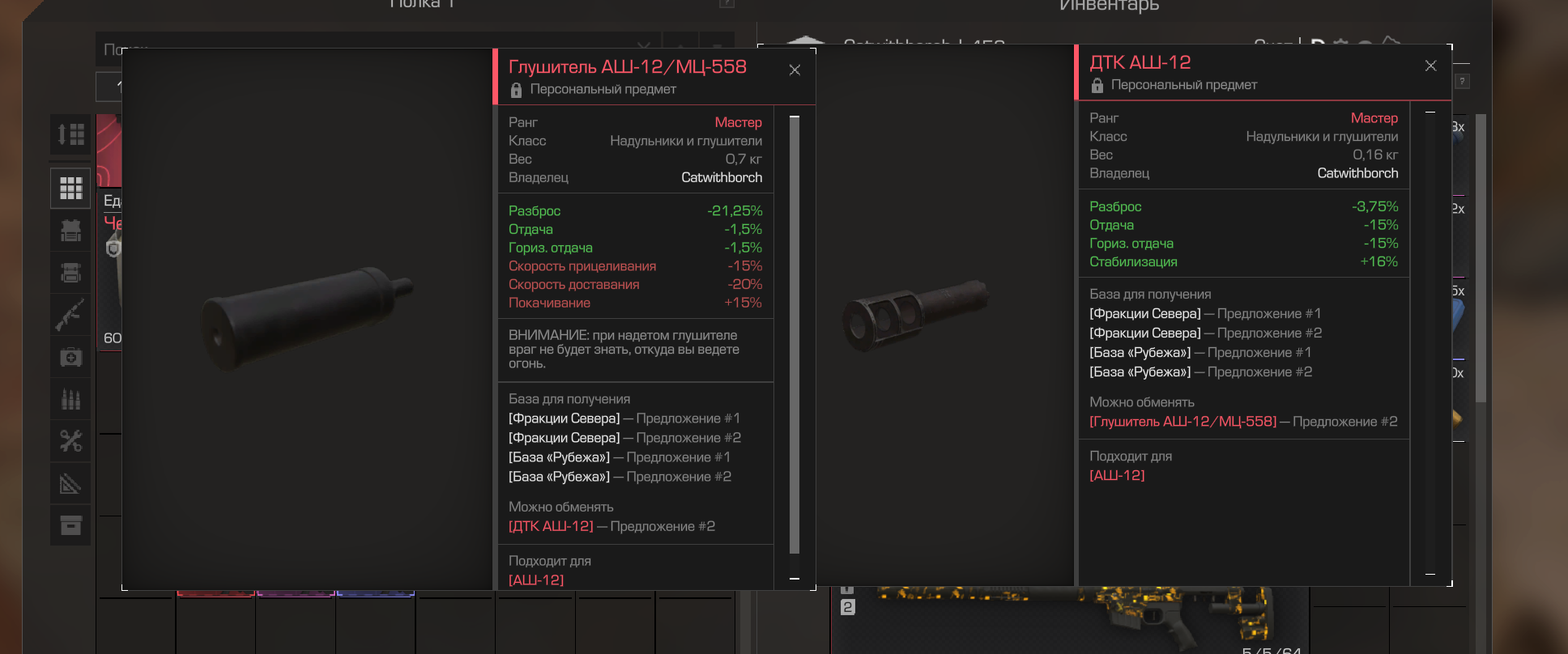Open the АШ-12 link in silencer window
The width and height of the screenshot is (1568, 654).
[x=536, y=580]
